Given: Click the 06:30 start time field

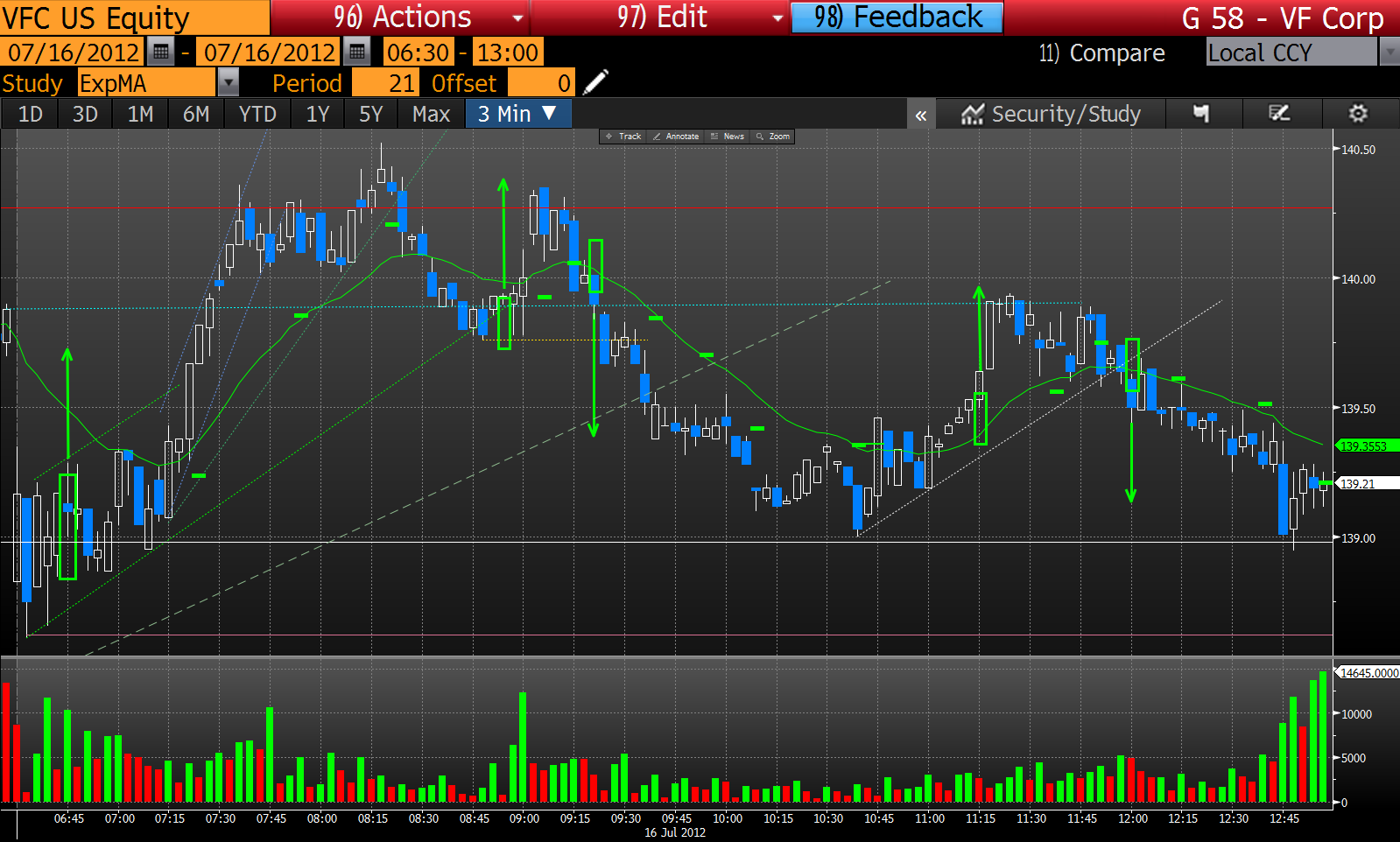Looking at the screenshot, I should click(419, 53).
